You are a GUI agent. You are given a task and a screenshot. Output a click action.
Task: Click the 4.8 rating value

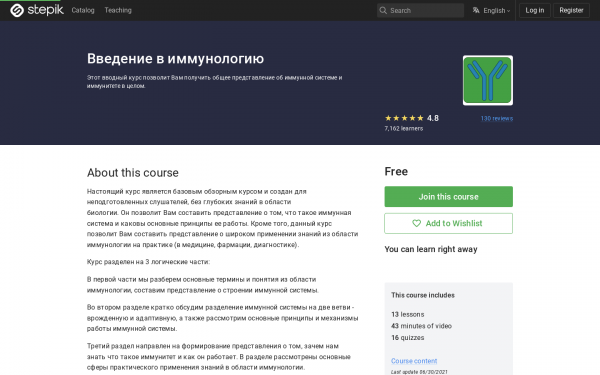(433, 118)
